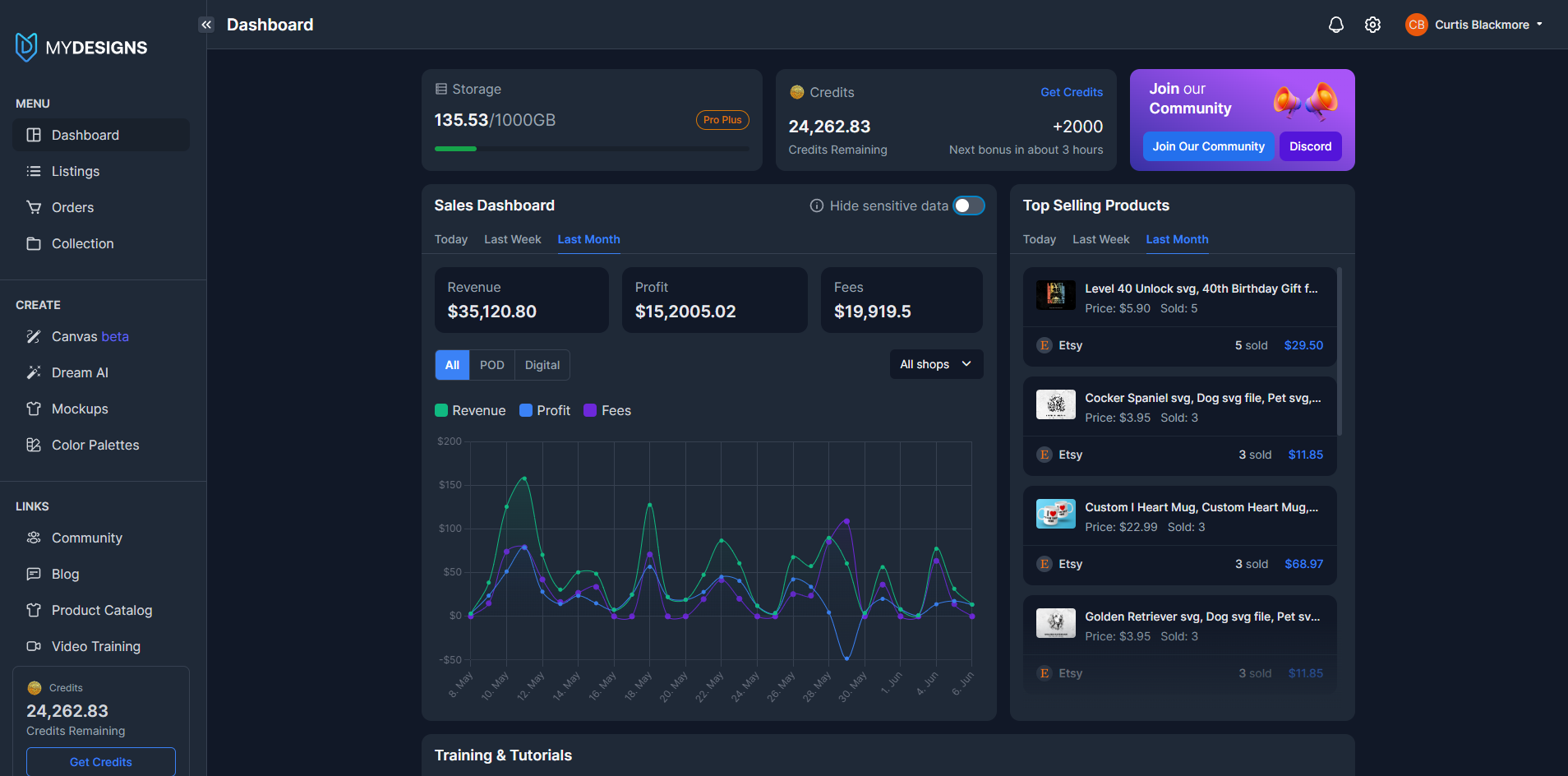Click the Join Our Community button
This screenshot has width=1568, height=776.
[1208, 146]
